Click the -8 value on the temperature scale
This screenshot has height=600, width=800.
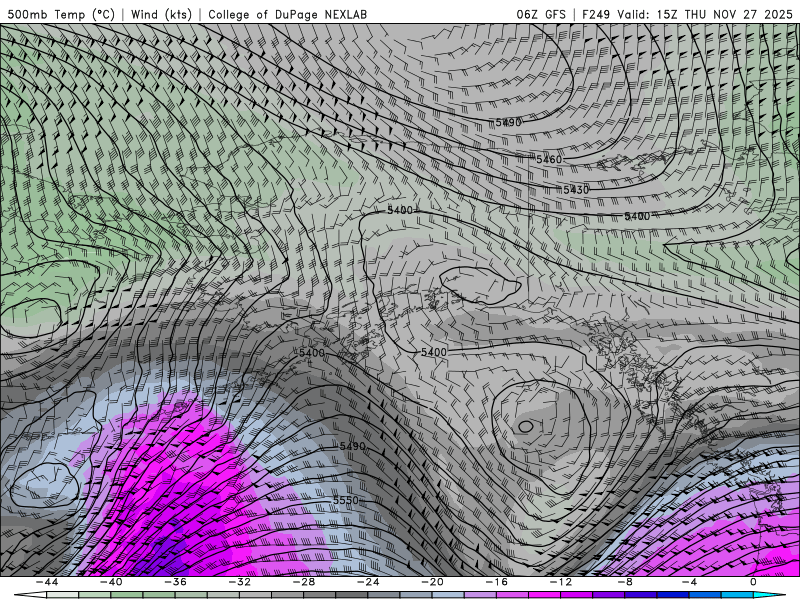[626, 582]
